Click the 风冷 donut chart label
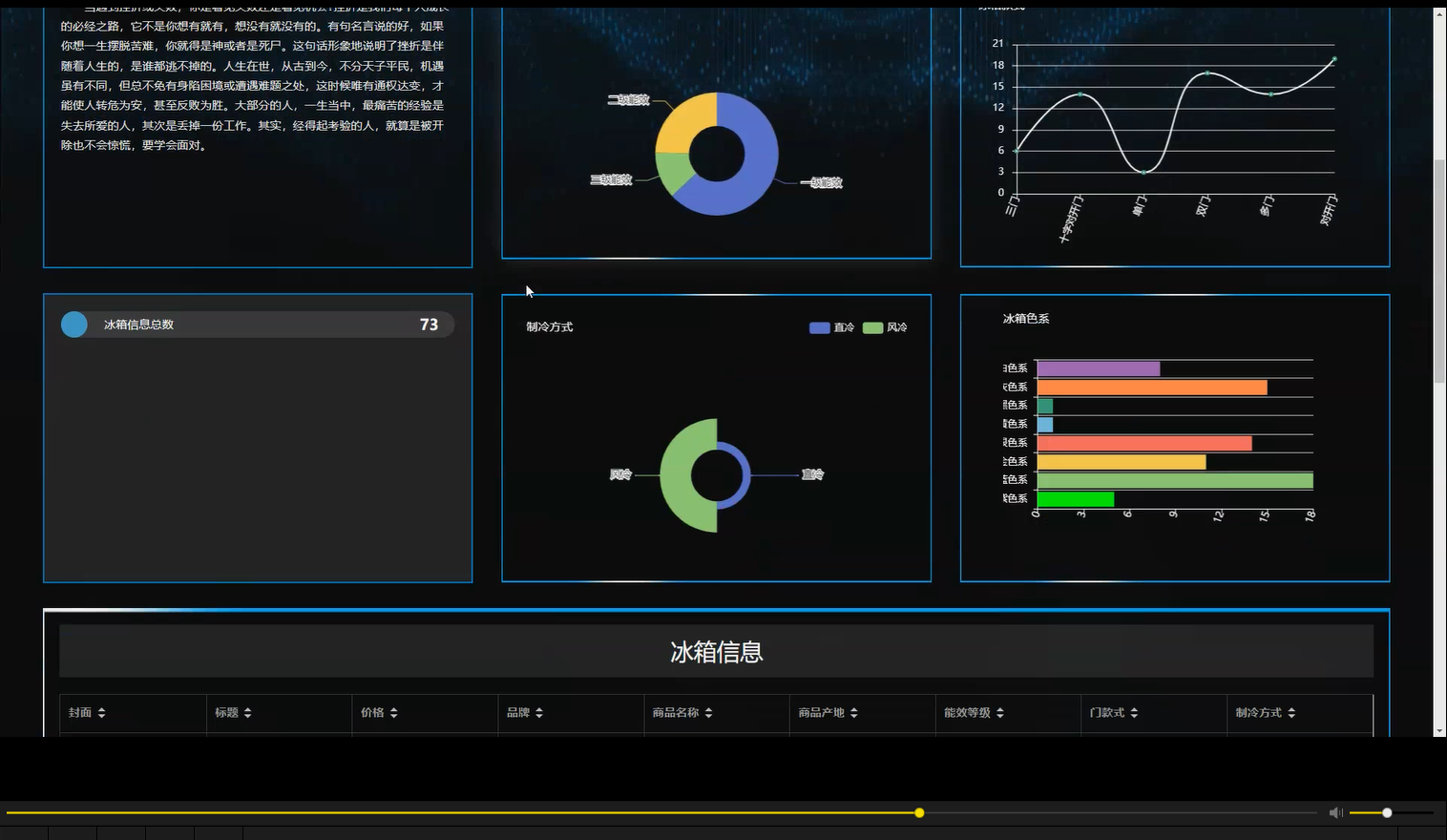1447x840 pixels. tap(621, 474)
